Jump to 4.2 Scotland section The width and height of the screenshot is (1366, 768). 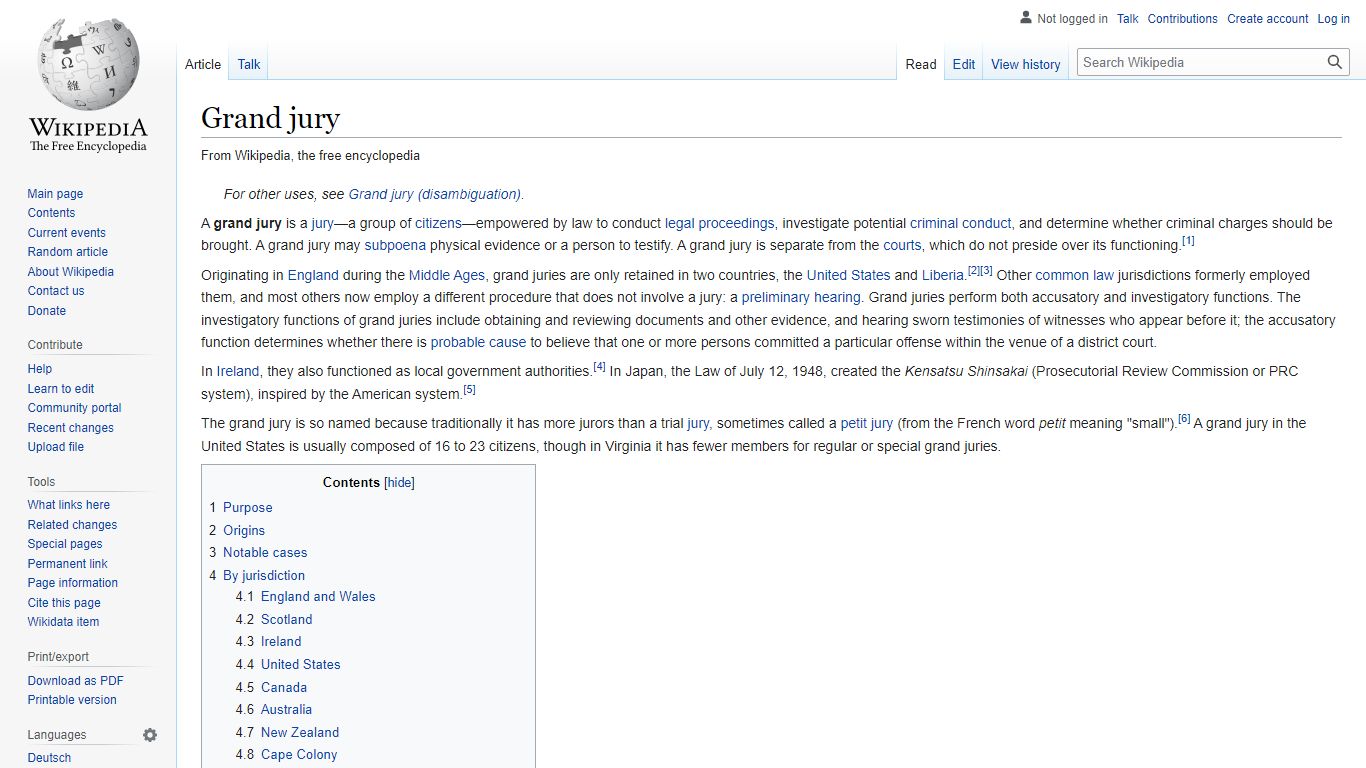(x=274, y=620)
